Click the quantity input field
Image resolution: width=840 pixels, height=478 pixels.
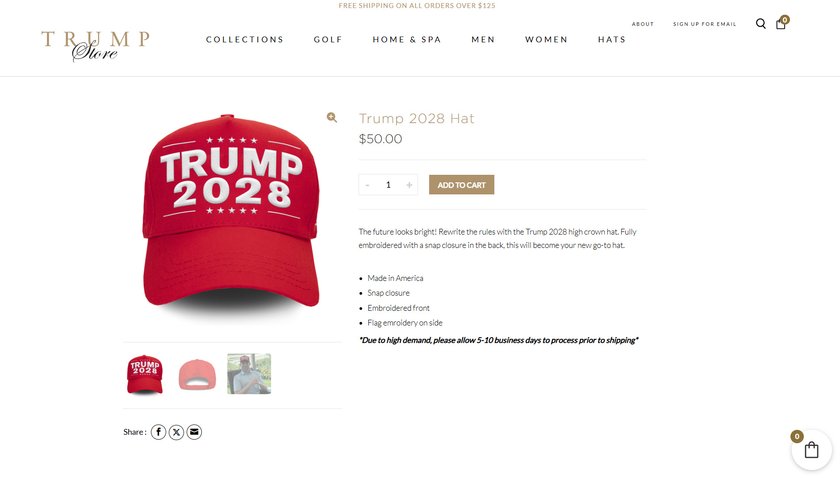pyautogui.click(x=388, y=185)
